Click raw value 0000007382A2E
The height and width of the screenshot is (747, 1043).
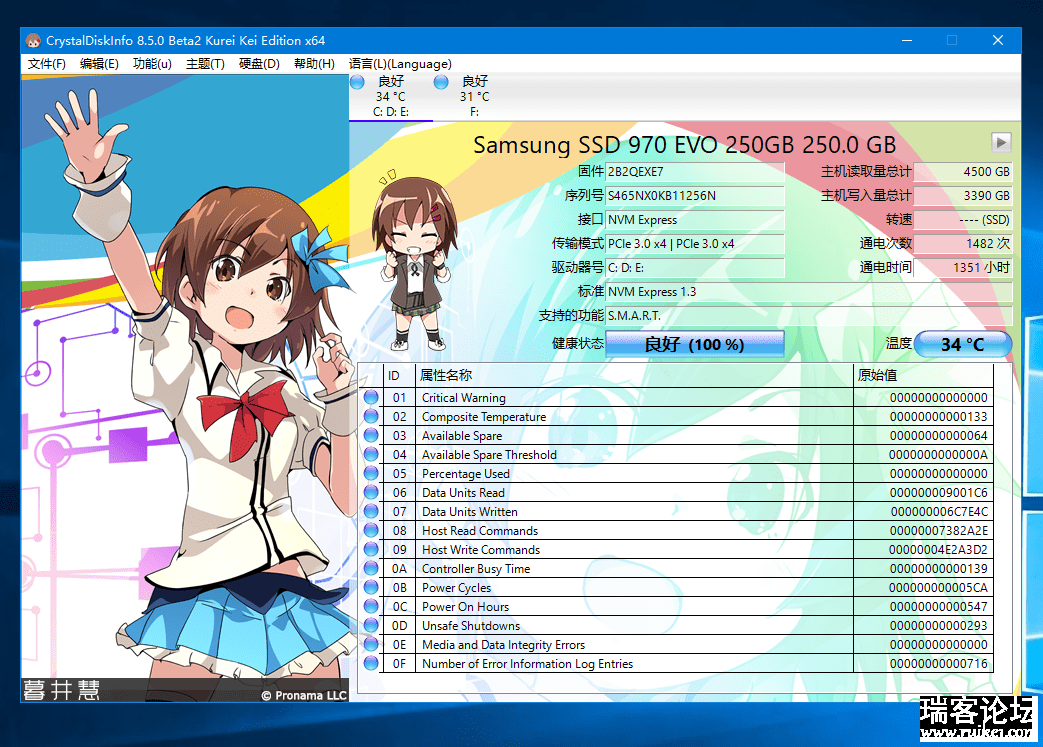tap(939, 531)
